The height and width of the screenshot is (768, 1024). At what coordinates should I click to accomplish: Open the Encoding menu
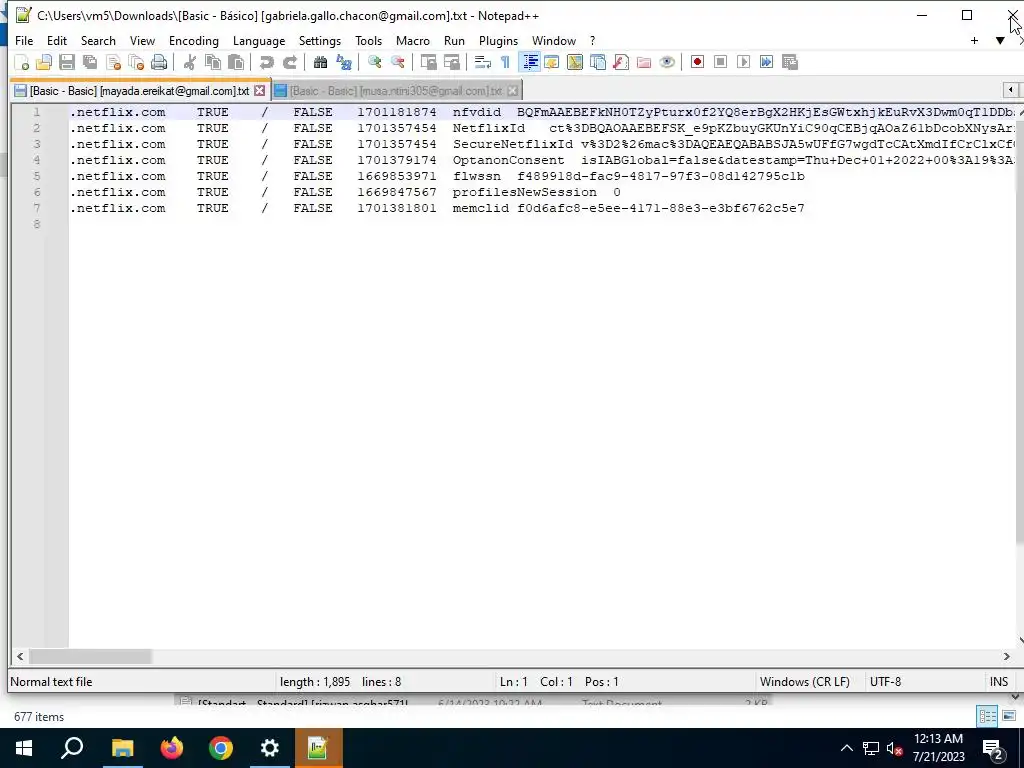(194, 40)
